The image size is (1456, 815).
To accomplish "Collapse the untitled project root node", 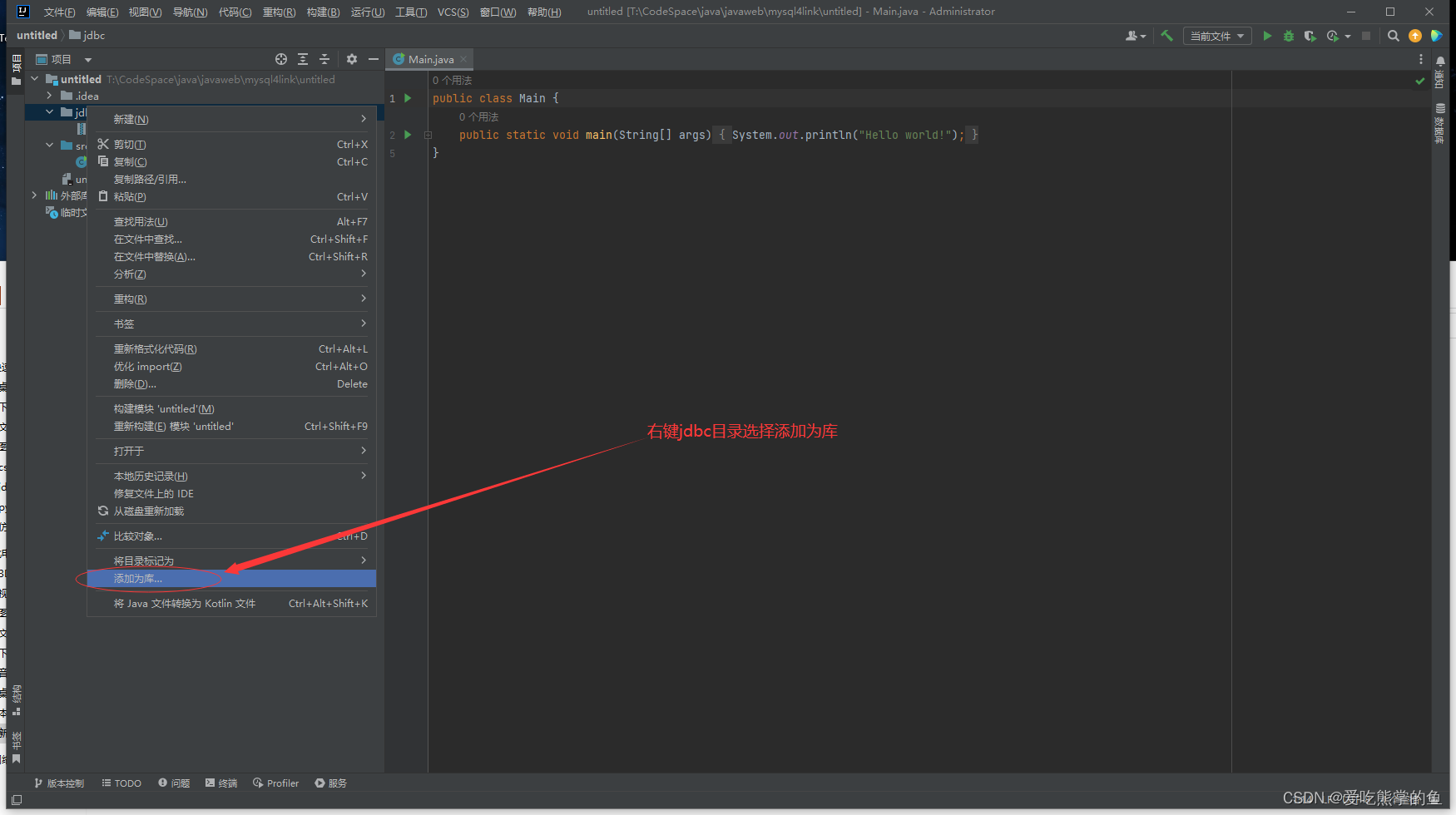I will [35, 79].
